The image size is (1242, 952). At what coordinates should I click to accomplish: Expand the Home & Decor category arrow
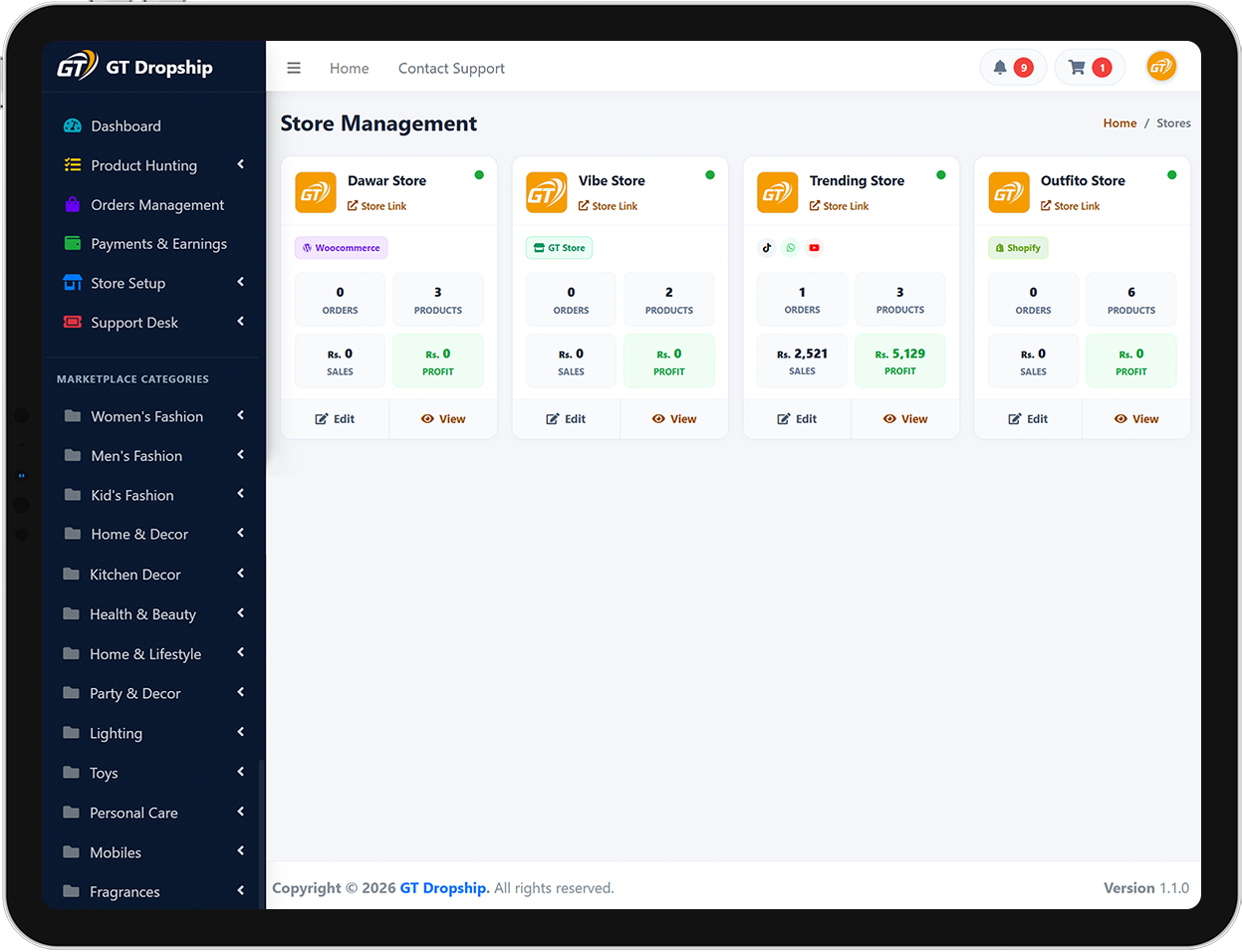tap(241, 533)
